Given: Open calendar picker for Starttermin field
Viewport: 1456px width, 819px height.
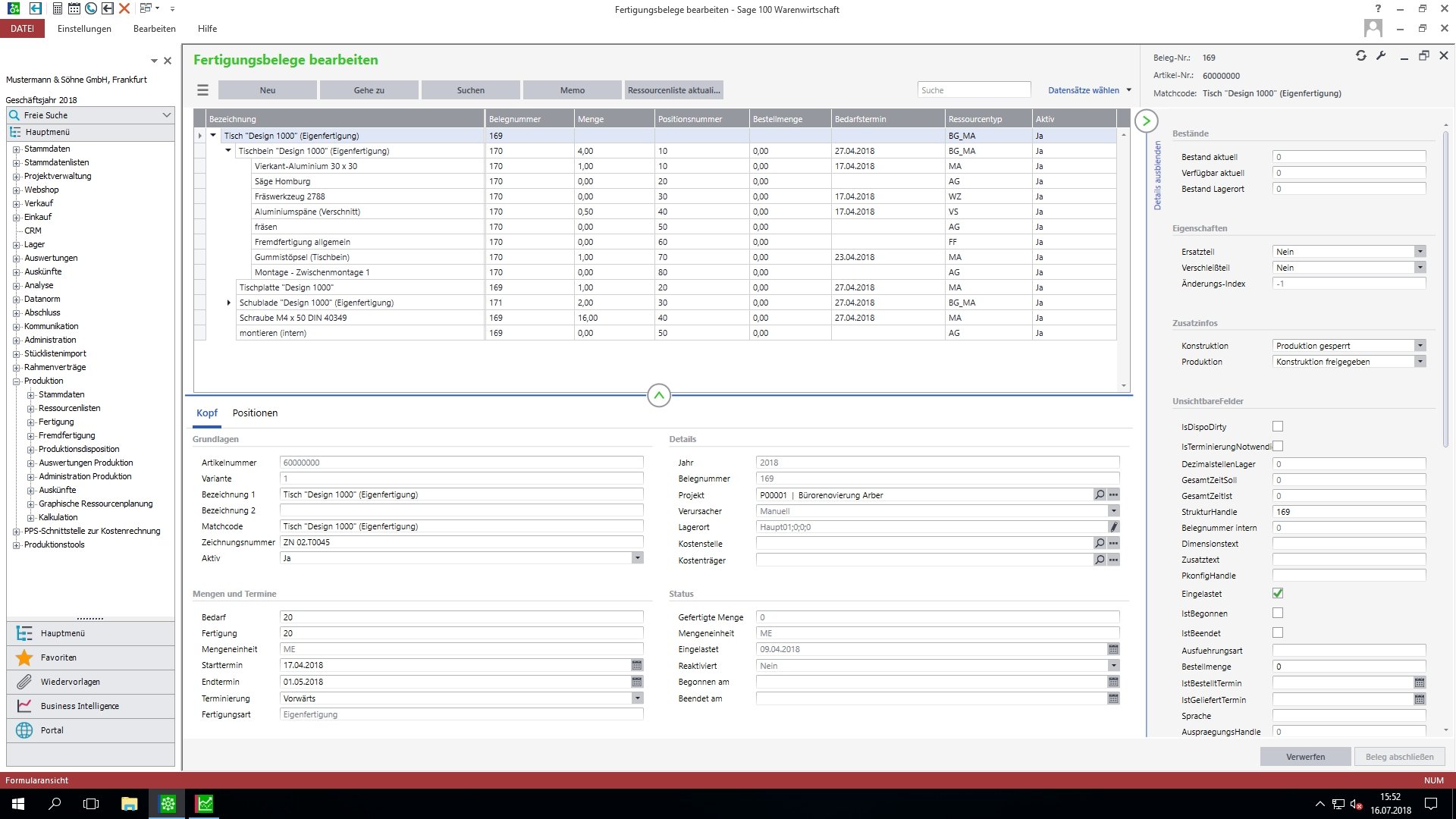Looking at the screenshot, I should 637,665.
